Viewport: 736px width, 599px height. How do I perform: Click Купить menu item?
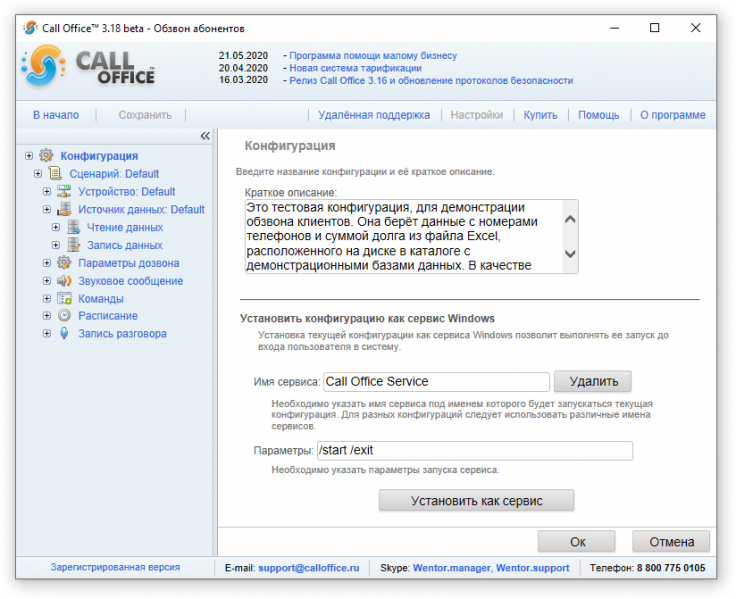pos(540,115)
